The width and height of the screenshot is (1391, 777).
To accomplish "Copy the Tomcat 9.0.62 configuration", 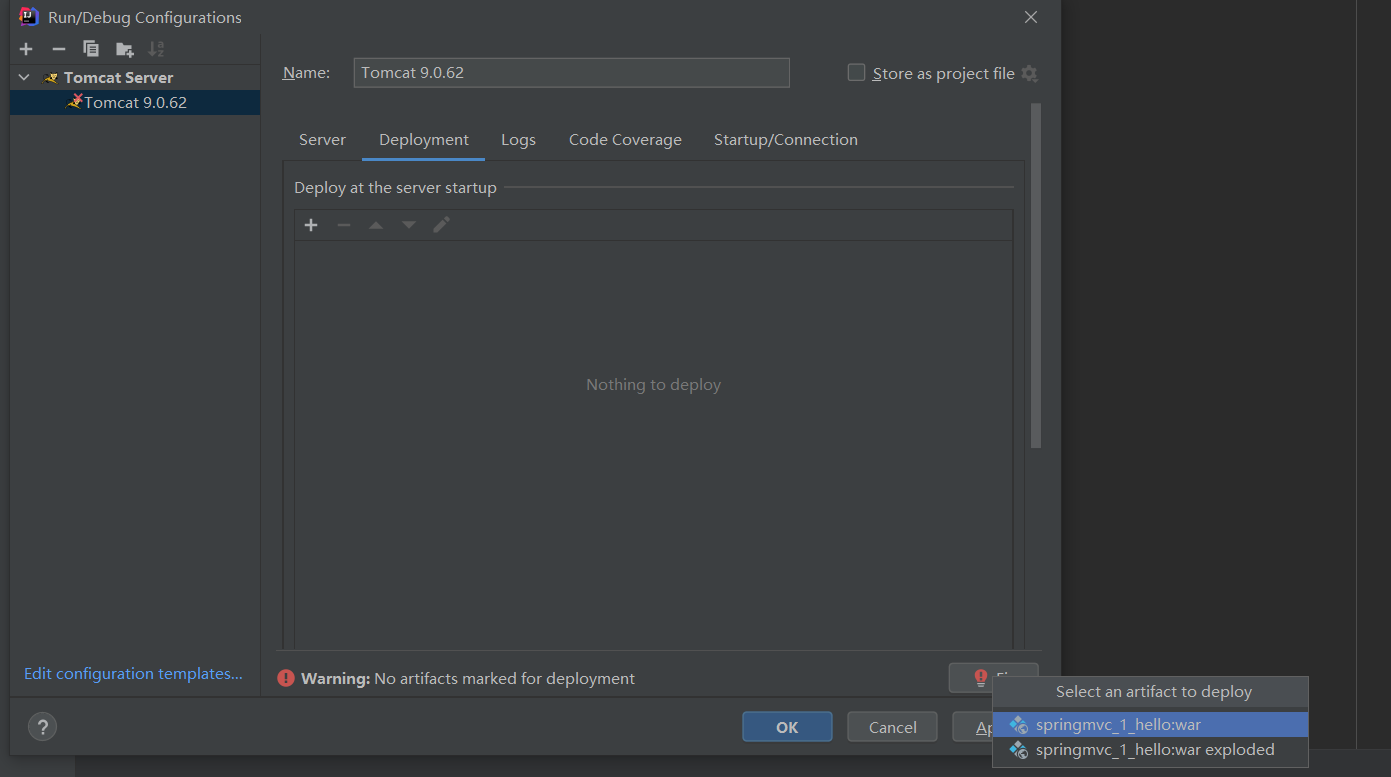I will click(91, 48).
